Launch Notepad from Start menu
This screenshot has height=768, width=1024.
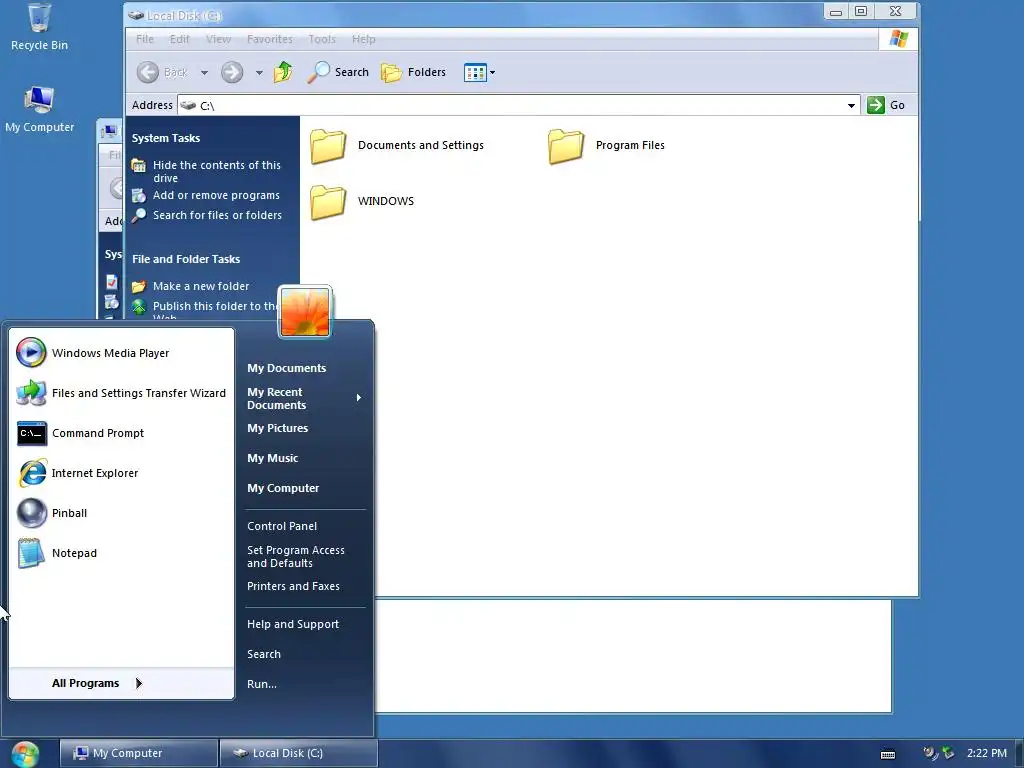pyautogui.click(x=121, y=552)
